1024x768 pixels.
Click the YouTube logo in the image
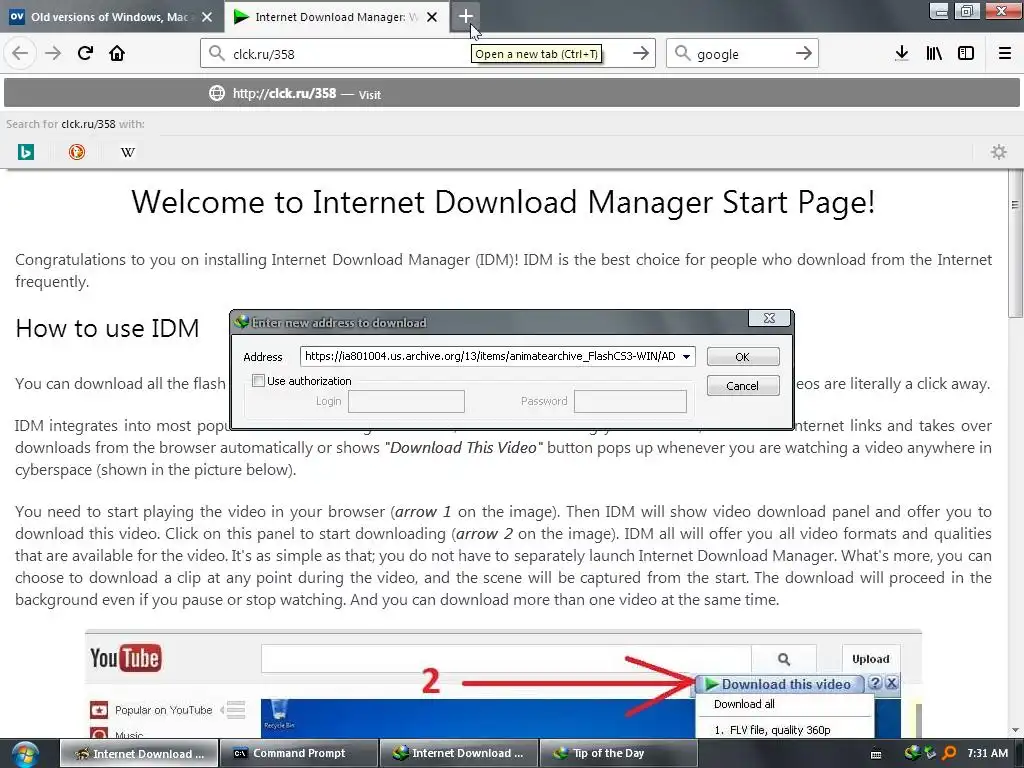point(125,658)
